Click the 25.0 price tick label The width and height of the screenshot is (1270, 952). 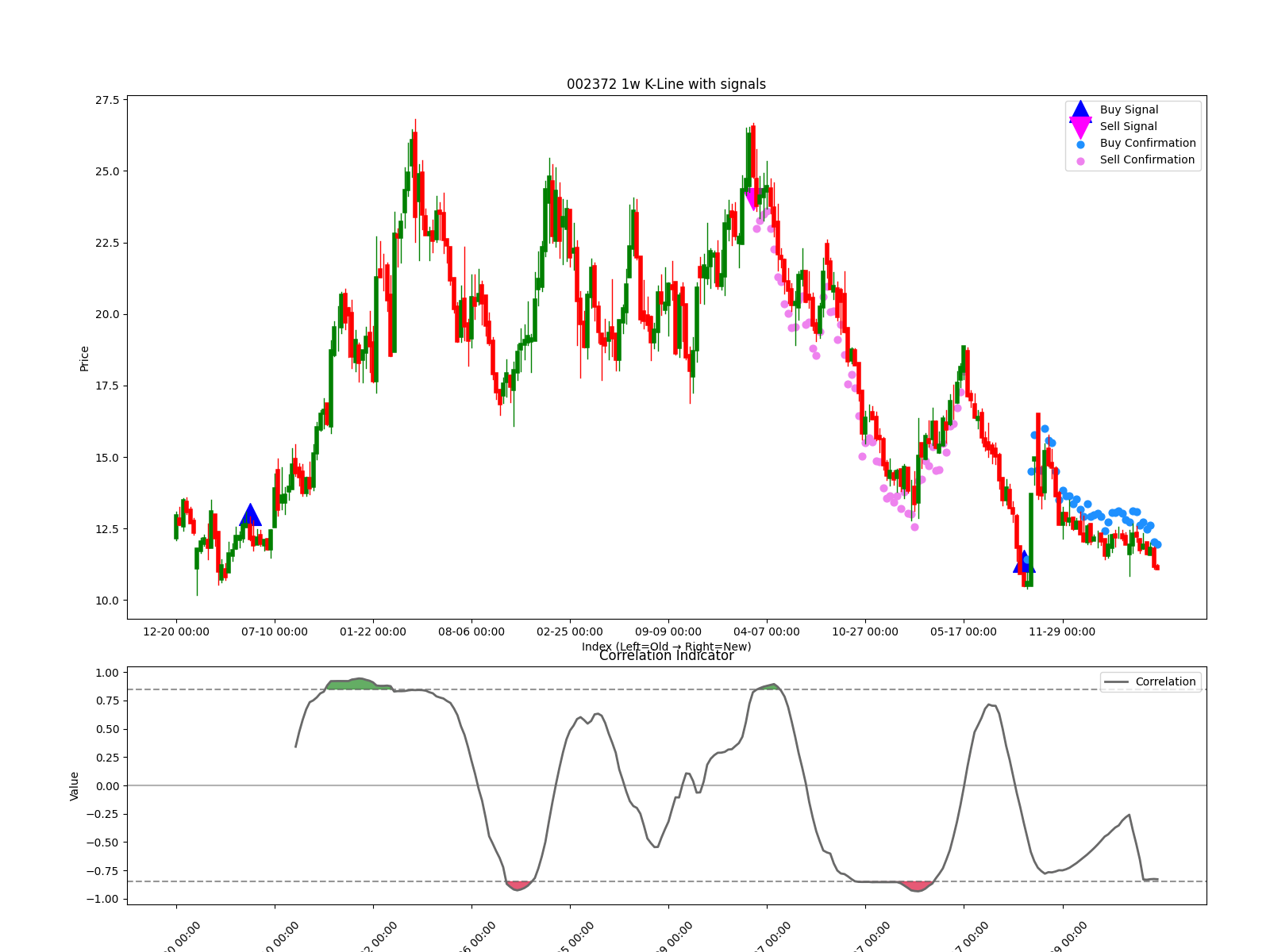point(107,171)
